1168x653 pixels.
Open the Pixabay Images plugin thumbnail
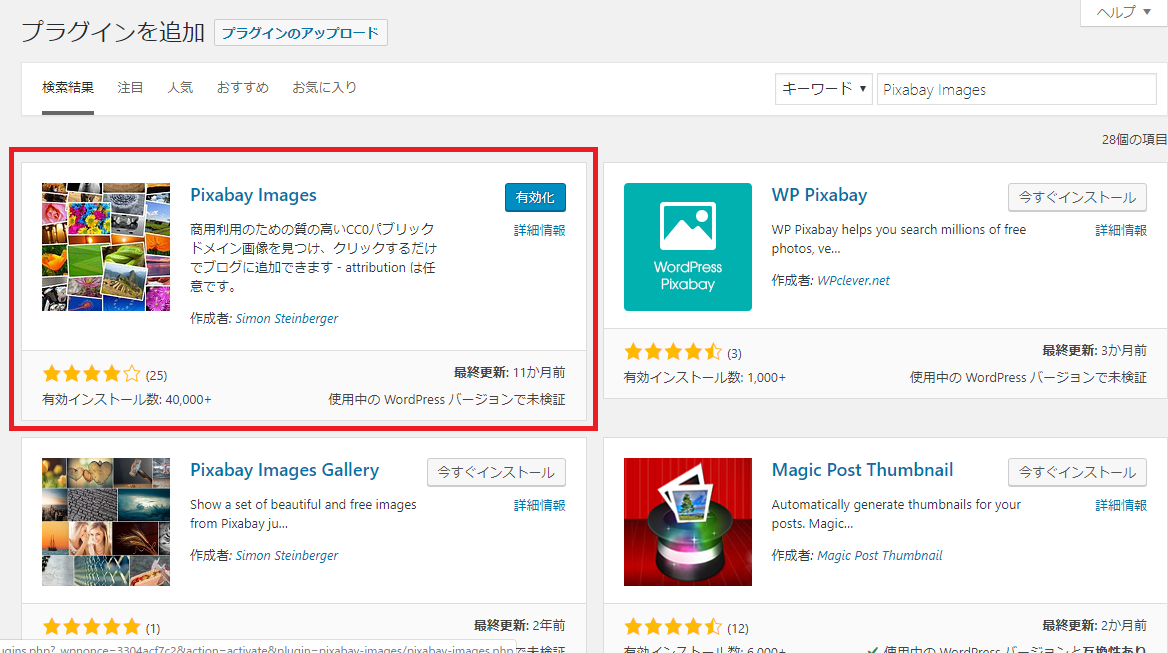point(106,246)
